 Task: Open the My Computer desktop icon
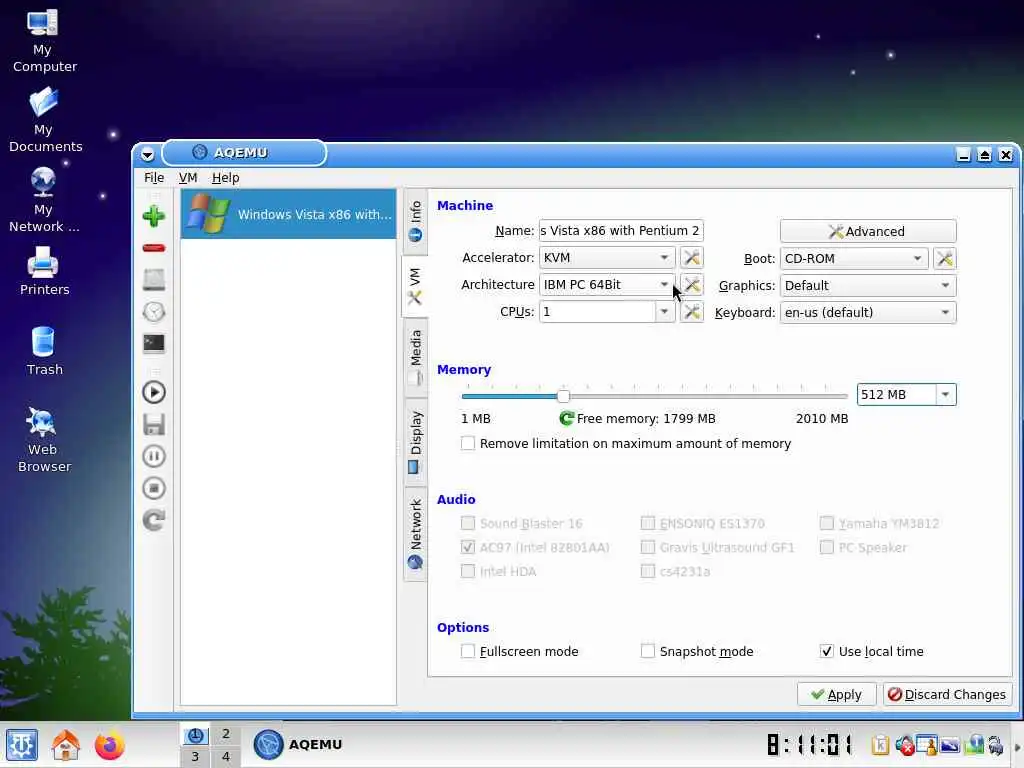click(44, 41)
